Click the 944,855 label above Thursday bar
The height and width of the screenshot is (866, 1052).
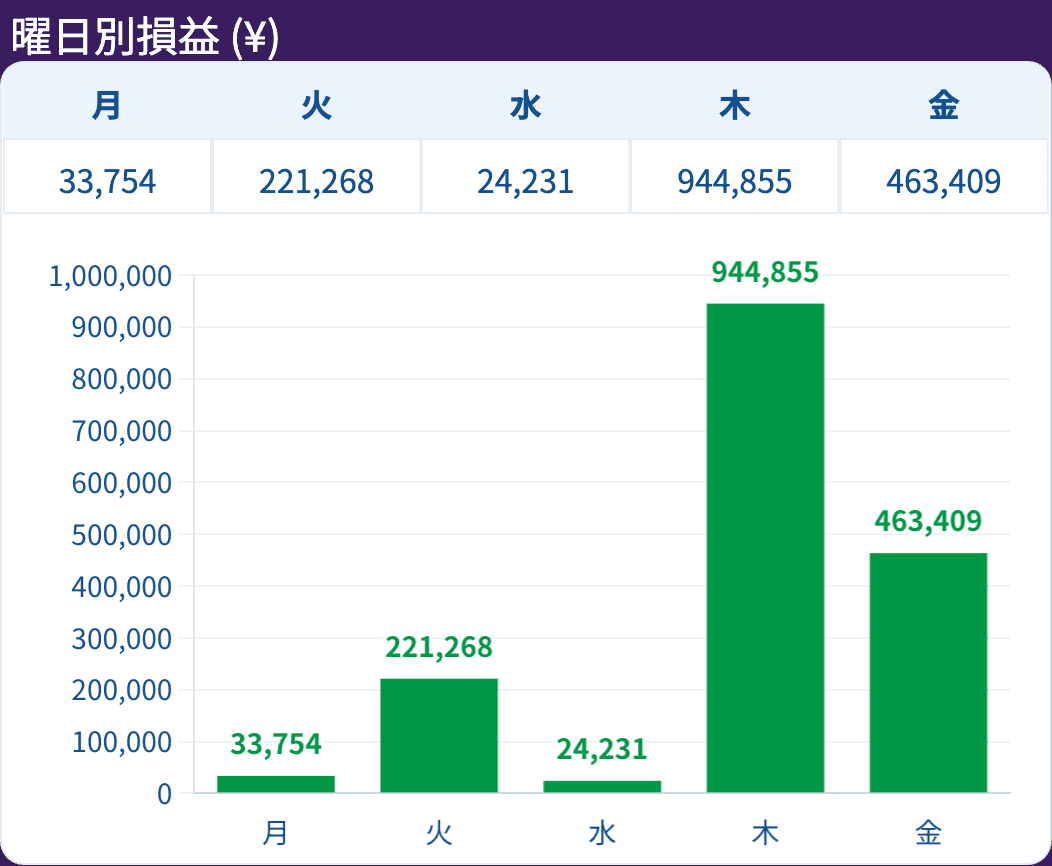pos(765,272)
